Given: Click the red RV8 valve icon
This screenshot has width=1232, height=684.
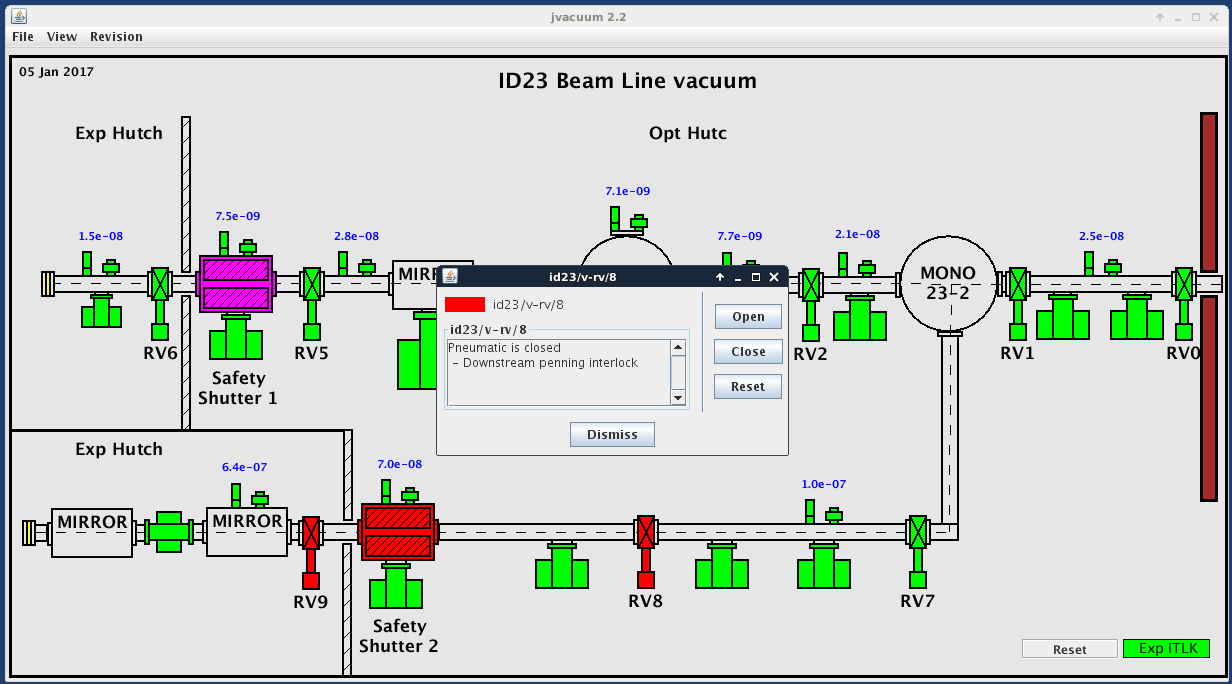Looking at the screenshot, I should point(646,532).
